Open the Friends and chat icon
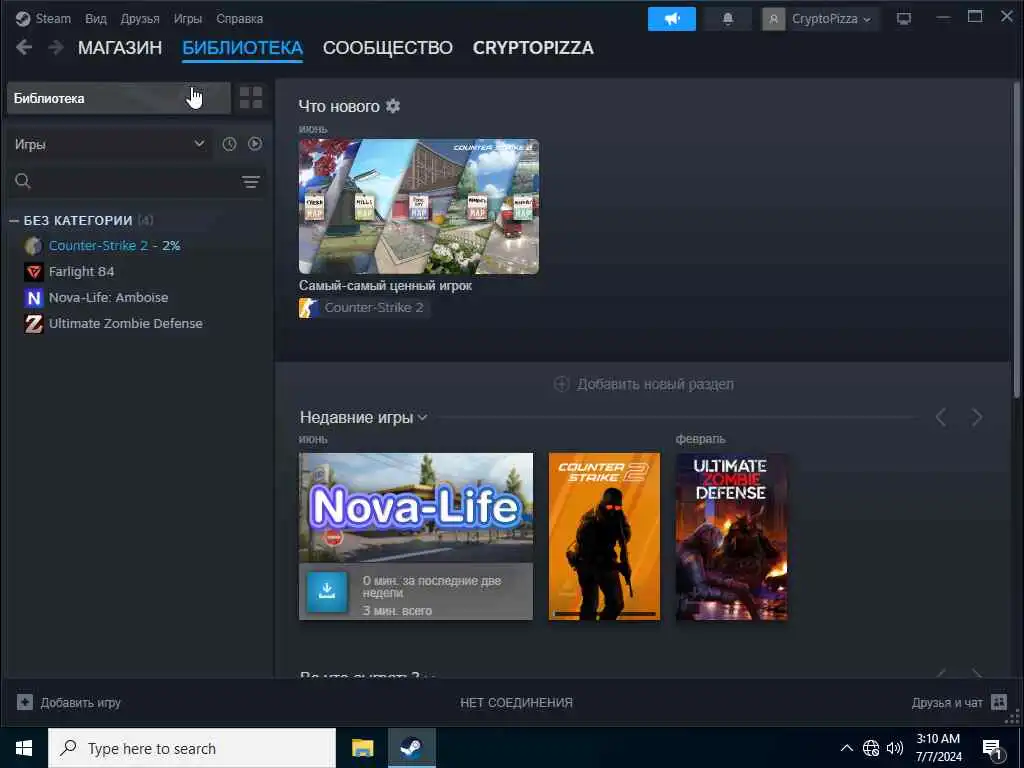Image resolution: width=1024 pixels, height=768 pixels. click(x=999, y=702)
